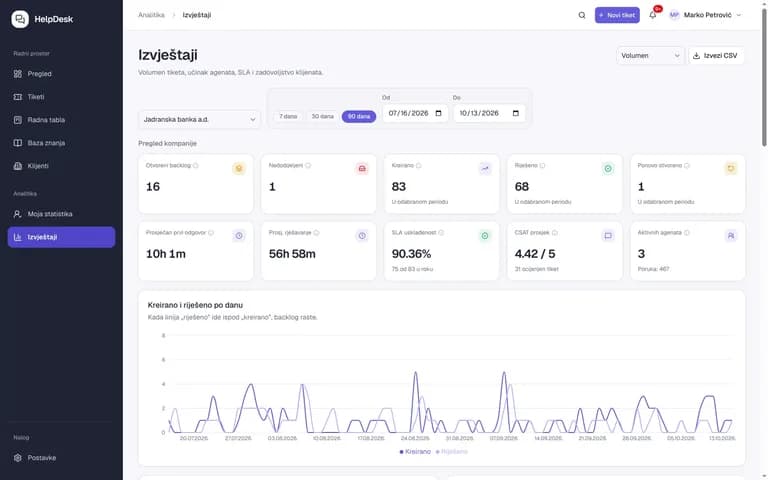This screenshot has width=768, height=480.
Task: Click the chart title Kreirano i riješeno po danu
Action: [195, 305]
